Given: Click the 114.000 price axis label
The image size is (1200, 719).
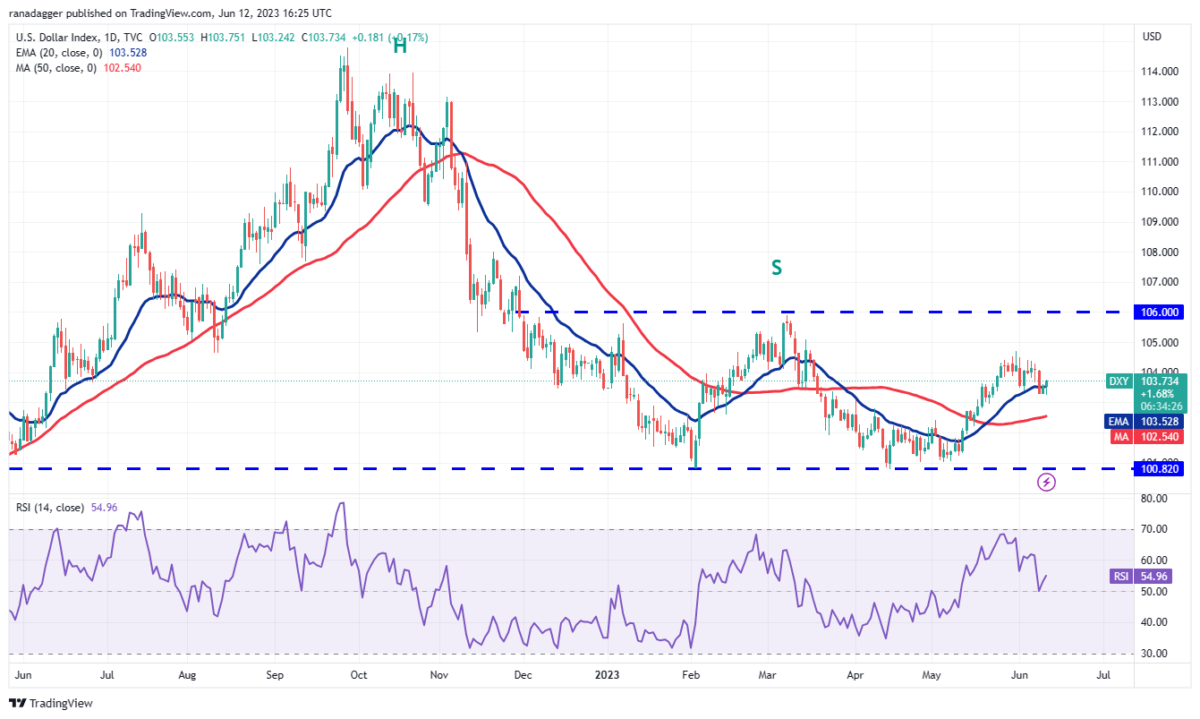Looking at the screenshot, I should (x=1158, y=72).
